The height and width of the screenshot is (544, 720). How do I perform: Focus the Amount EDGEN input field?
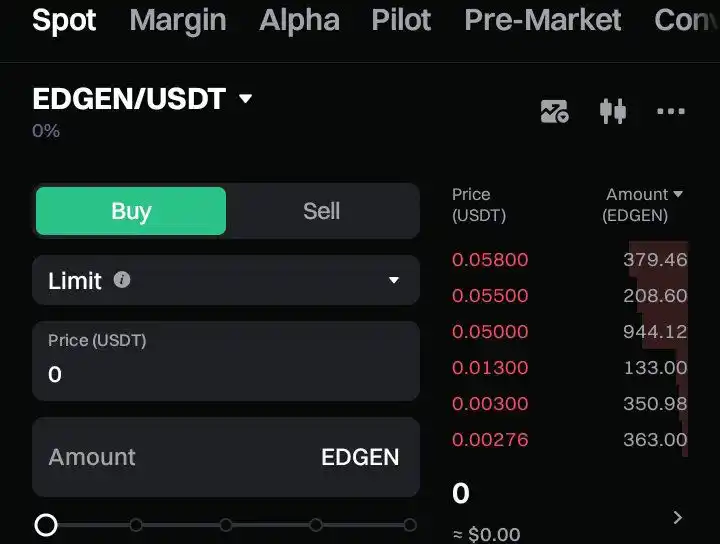[x=226, y=457]
